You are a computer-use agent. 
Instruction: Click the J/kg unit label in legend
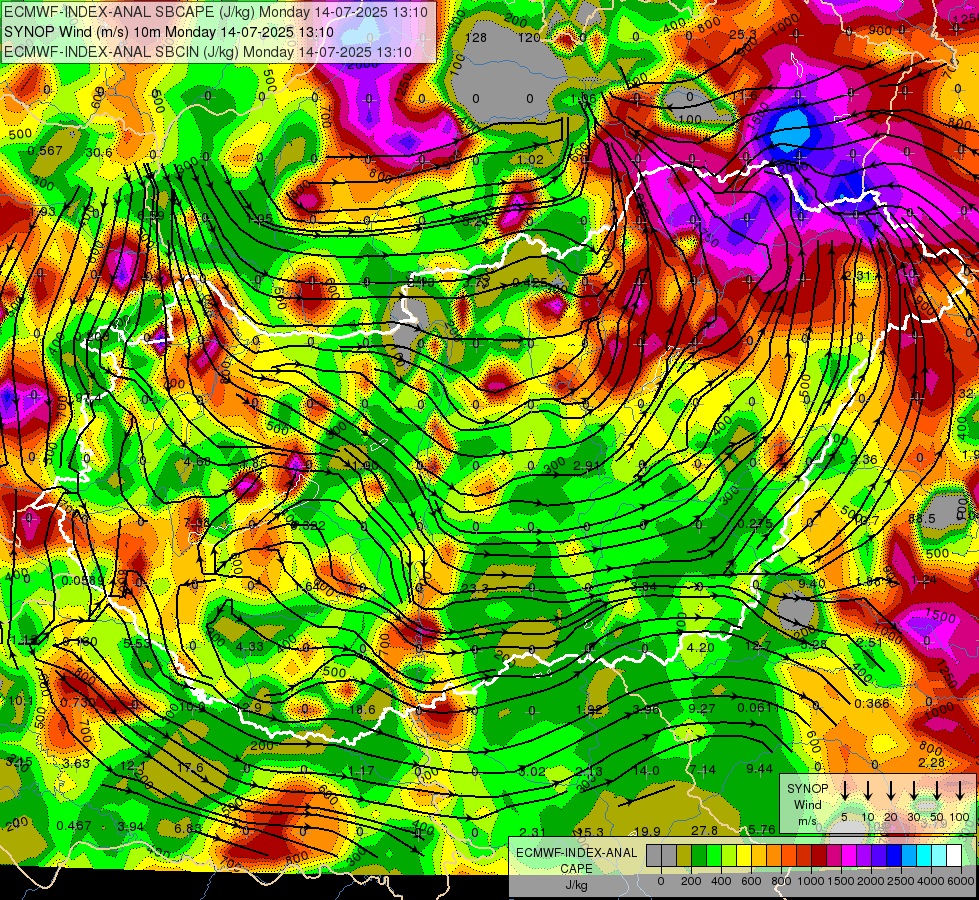(576, 885)
